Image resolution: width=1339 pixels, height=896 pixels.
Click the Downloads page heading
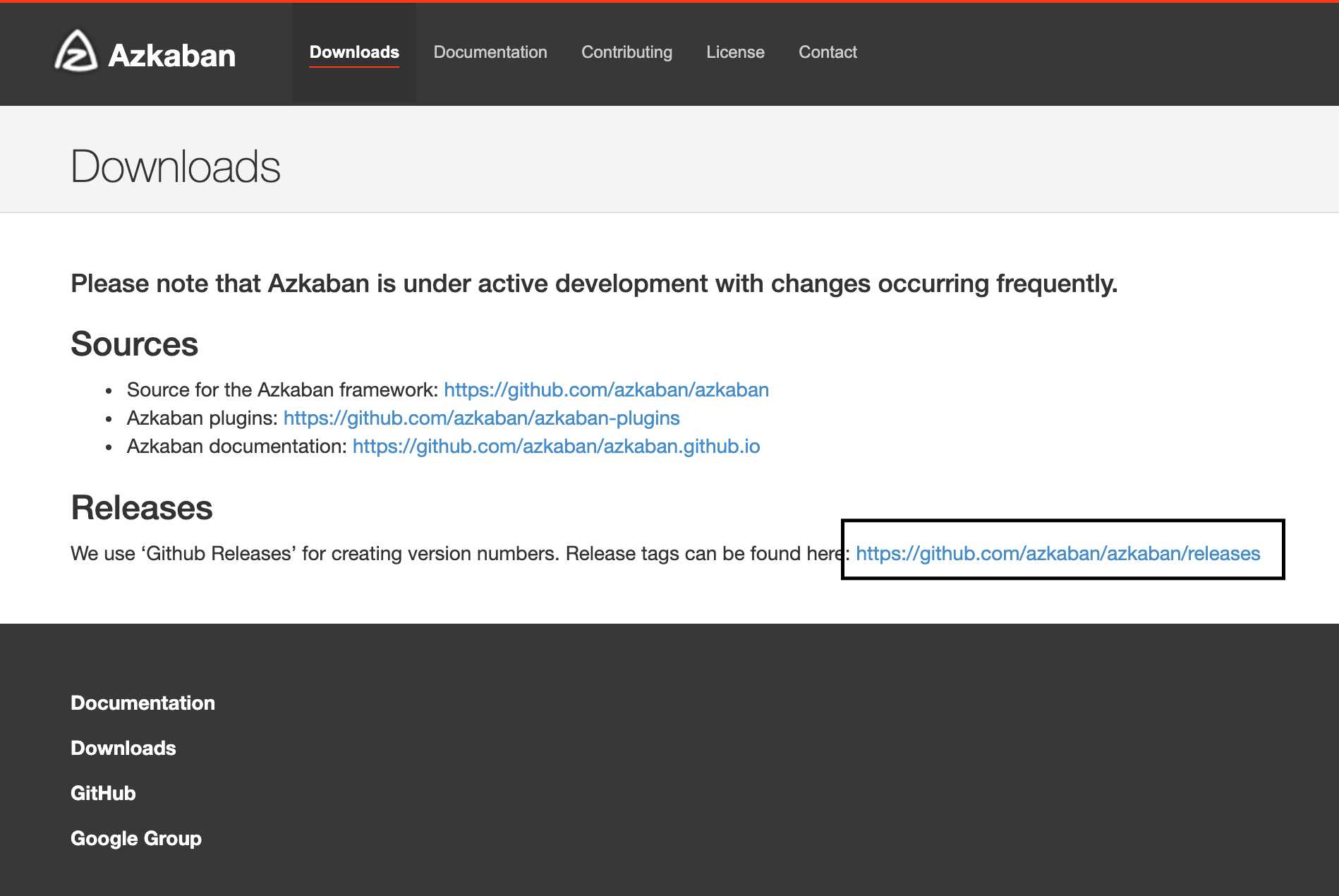point(176,167)
